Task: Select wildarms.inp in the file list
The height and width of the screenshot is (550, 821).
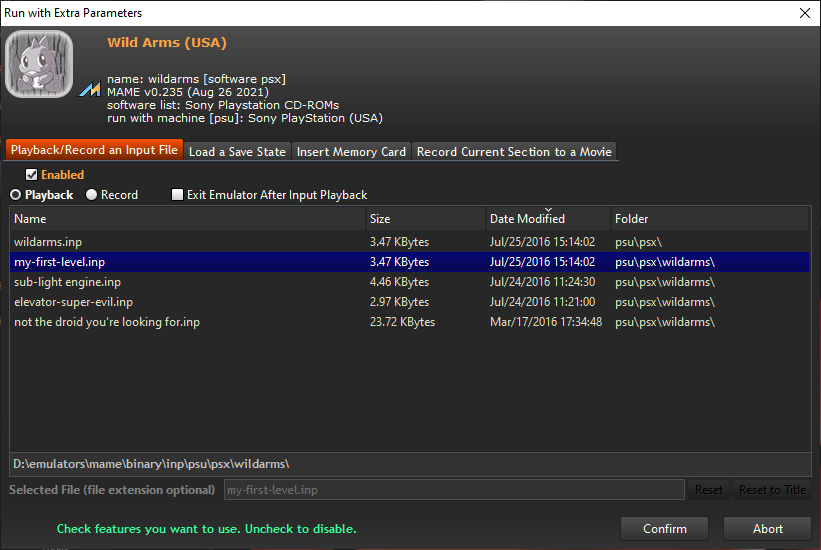Action: click(x=47, y=242)
